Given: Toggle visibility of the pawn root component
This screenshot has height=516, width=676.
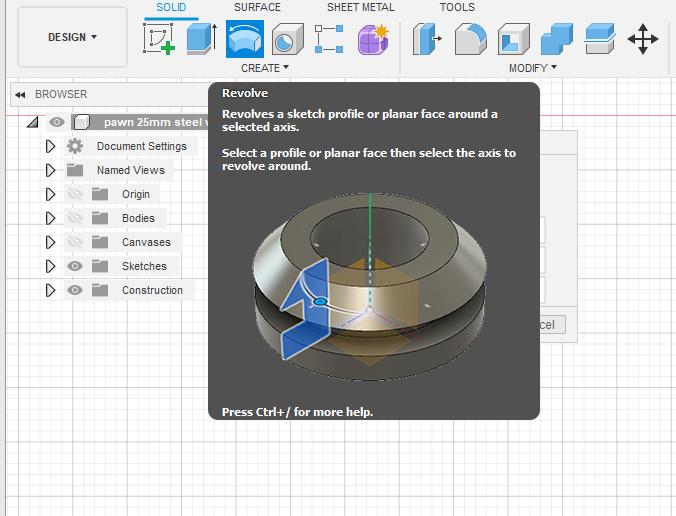Looking at the screenshot, I should pos(56,122).
